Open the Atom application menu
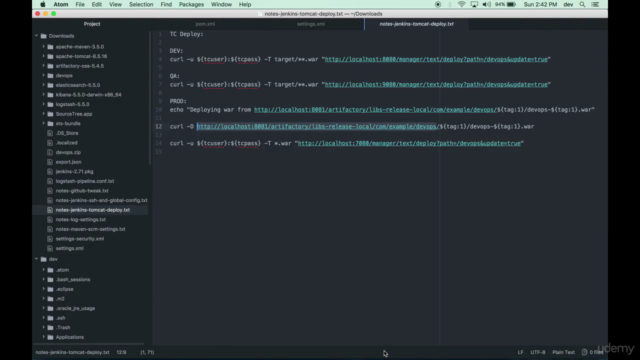640x360 pixels. (x=61, y=4)
